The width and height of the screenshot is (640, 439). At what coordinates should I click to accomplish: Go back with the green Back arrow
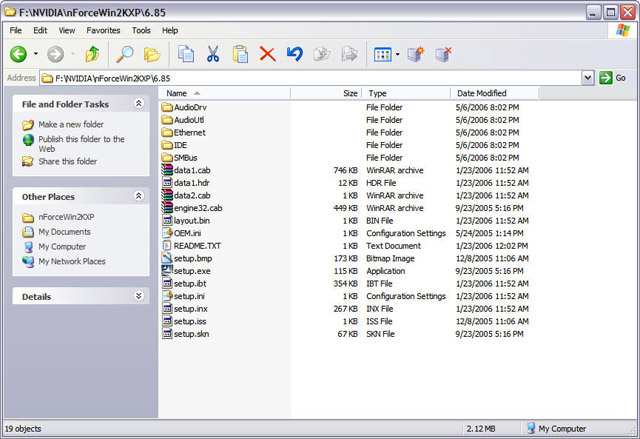pyautogui.click(x=18, y=54)
